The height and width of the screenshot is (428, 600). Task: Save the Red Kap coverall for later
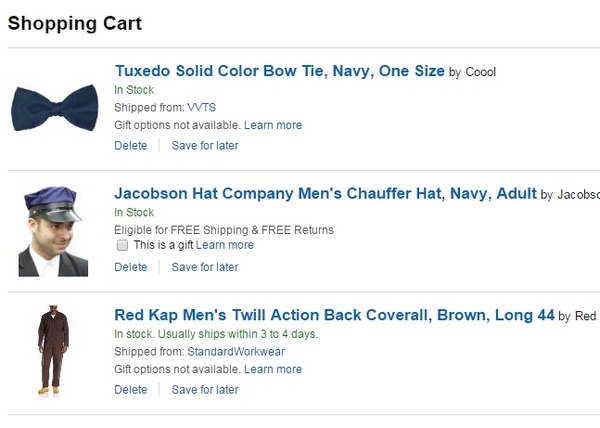pos(205,389)
